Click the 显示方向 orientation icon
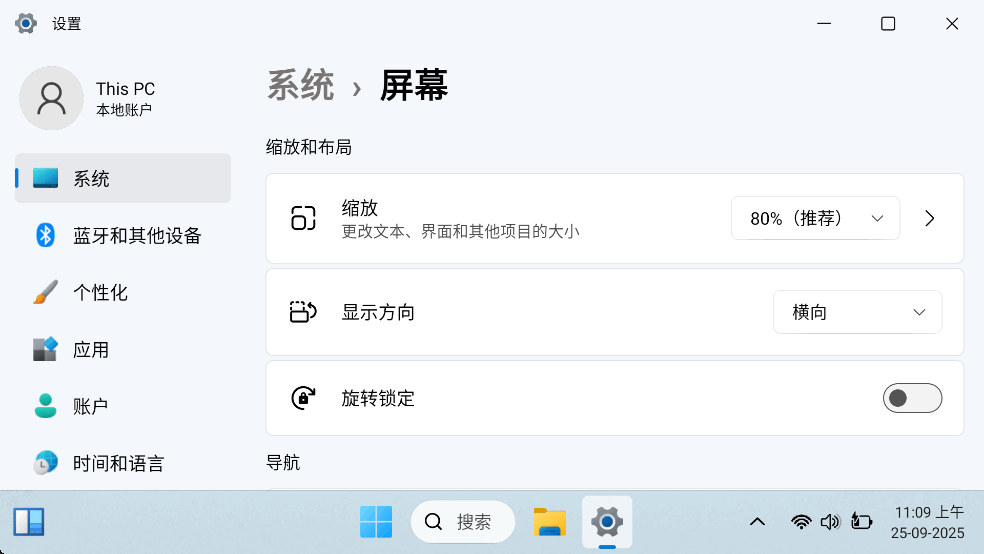This screenshot has width=984, height=554. 303,312
